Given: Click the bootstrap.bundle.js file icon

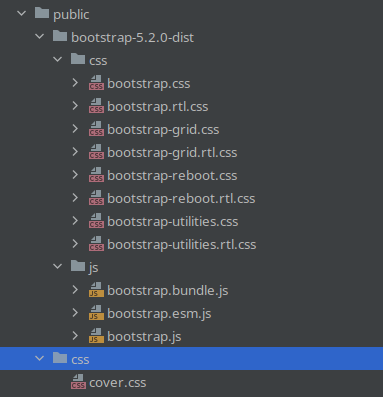Looking at the screenshot, I should pos(96,290).
